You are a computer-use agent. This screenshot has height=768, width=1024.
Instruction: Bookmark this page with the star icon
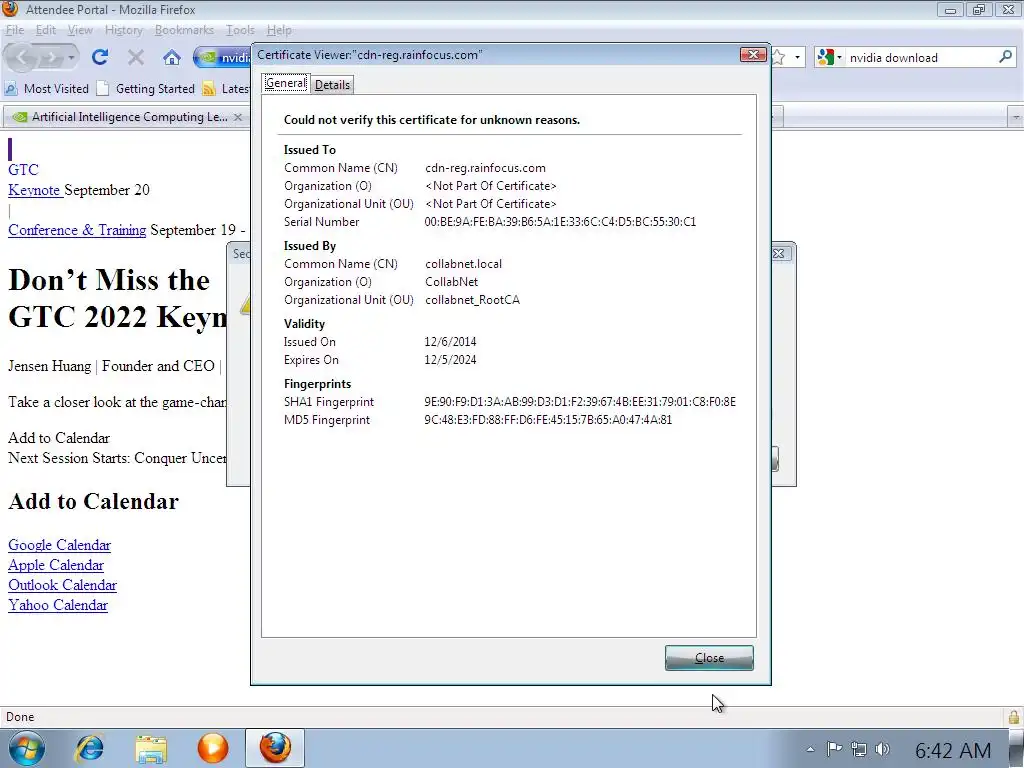pos(778,57)
